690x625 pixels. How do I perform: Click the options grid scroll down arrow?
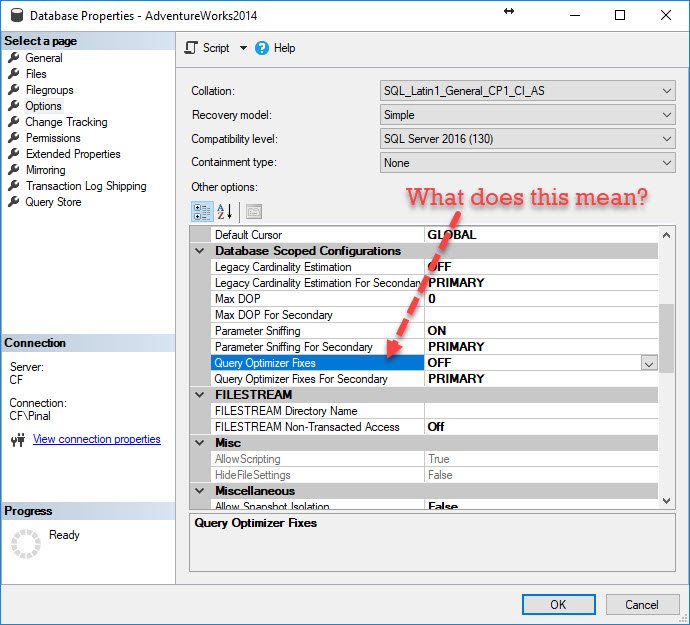coord(666,500)
